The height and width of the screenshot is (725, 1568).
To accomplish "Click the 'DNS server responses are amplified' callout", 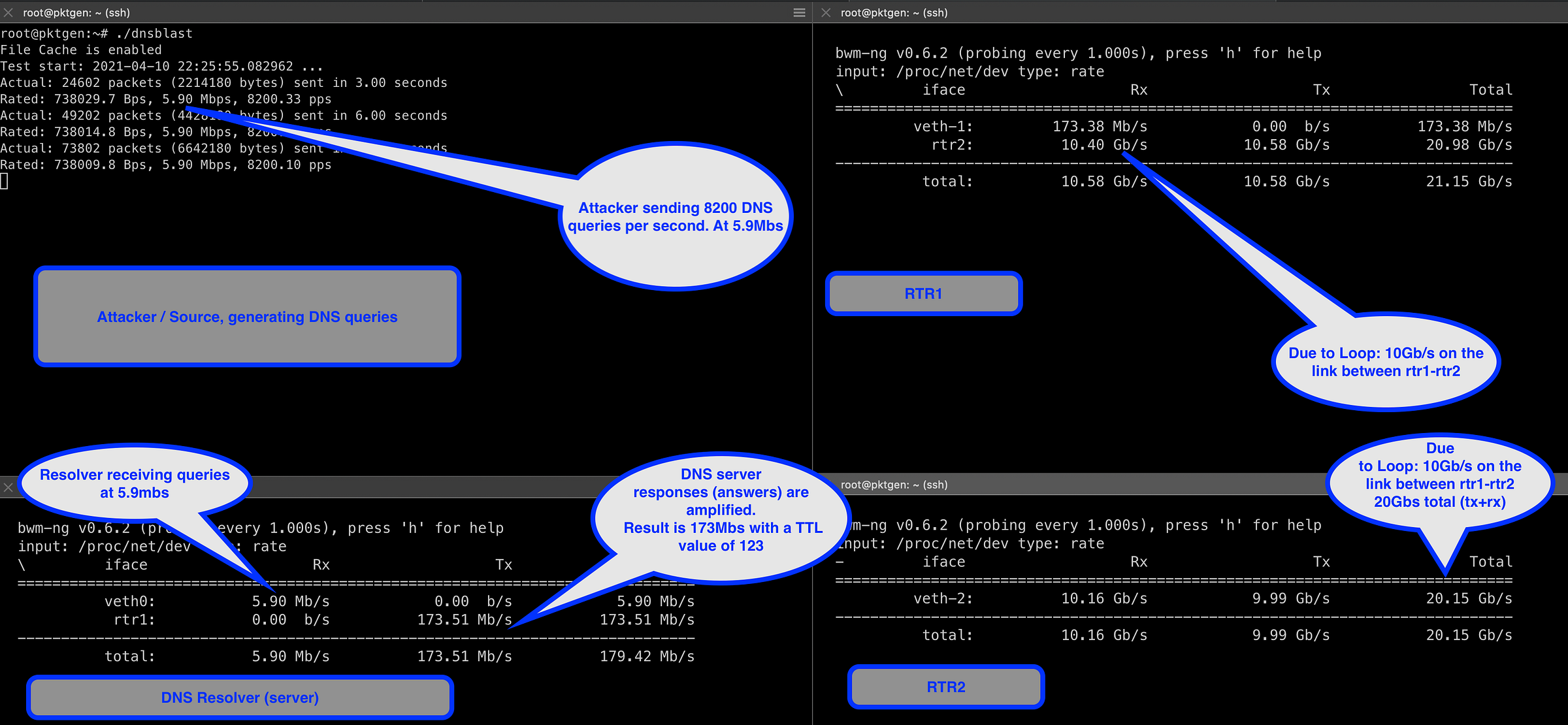I will coord(721,509).
